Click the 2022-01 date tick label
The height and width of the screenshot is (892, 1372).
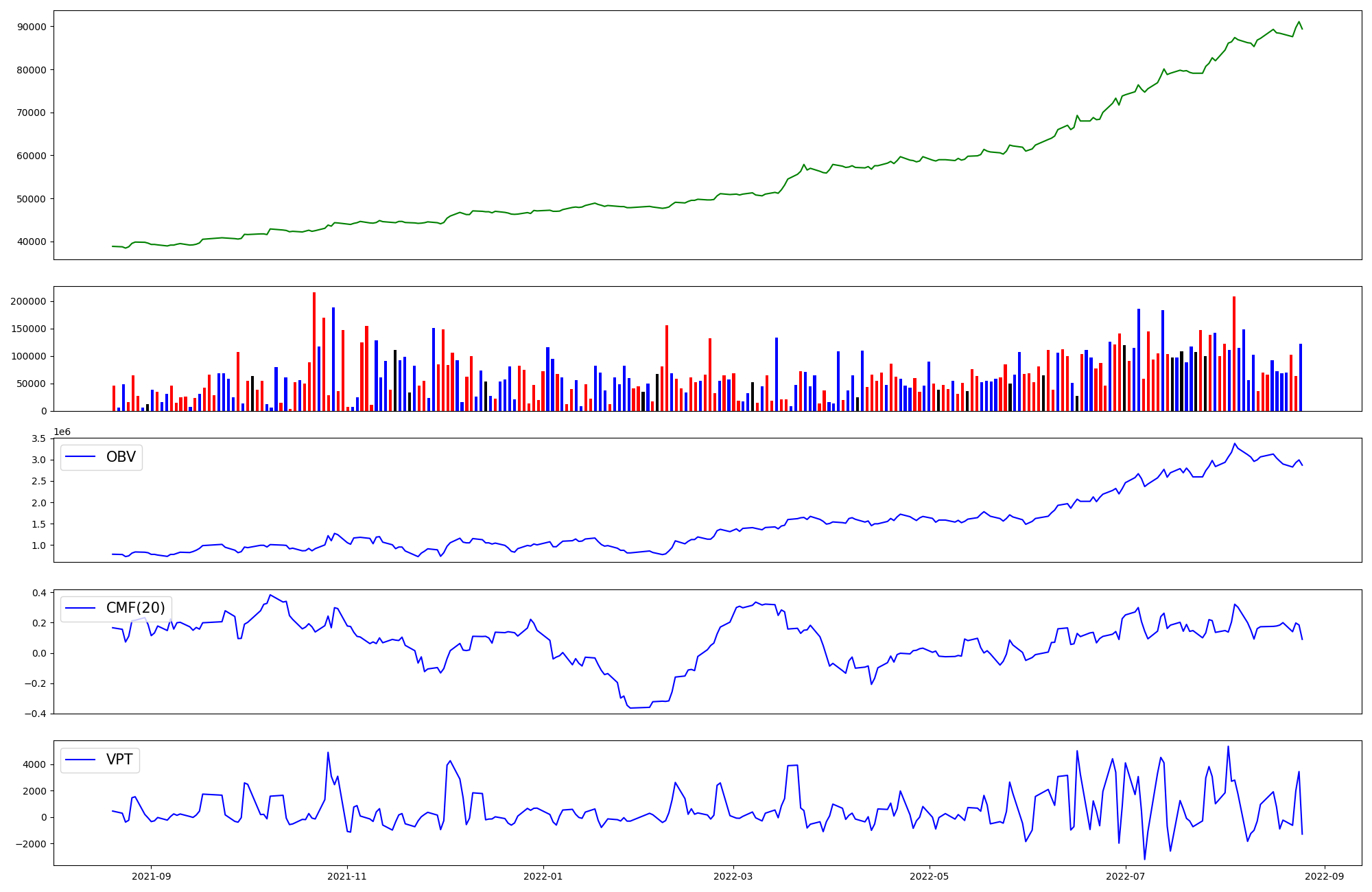543,876
